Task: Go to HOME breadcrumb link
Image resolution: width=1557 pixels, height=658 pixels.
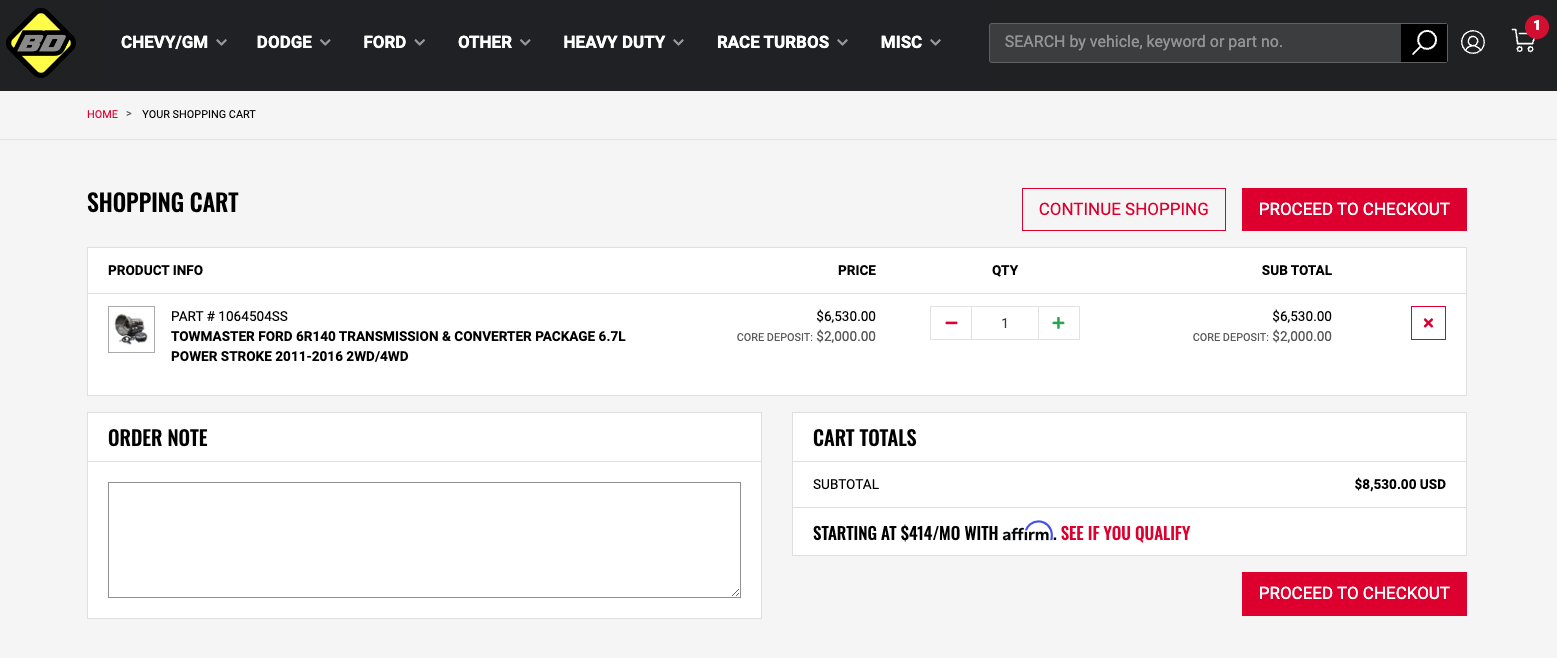Action: coord(102,114)
